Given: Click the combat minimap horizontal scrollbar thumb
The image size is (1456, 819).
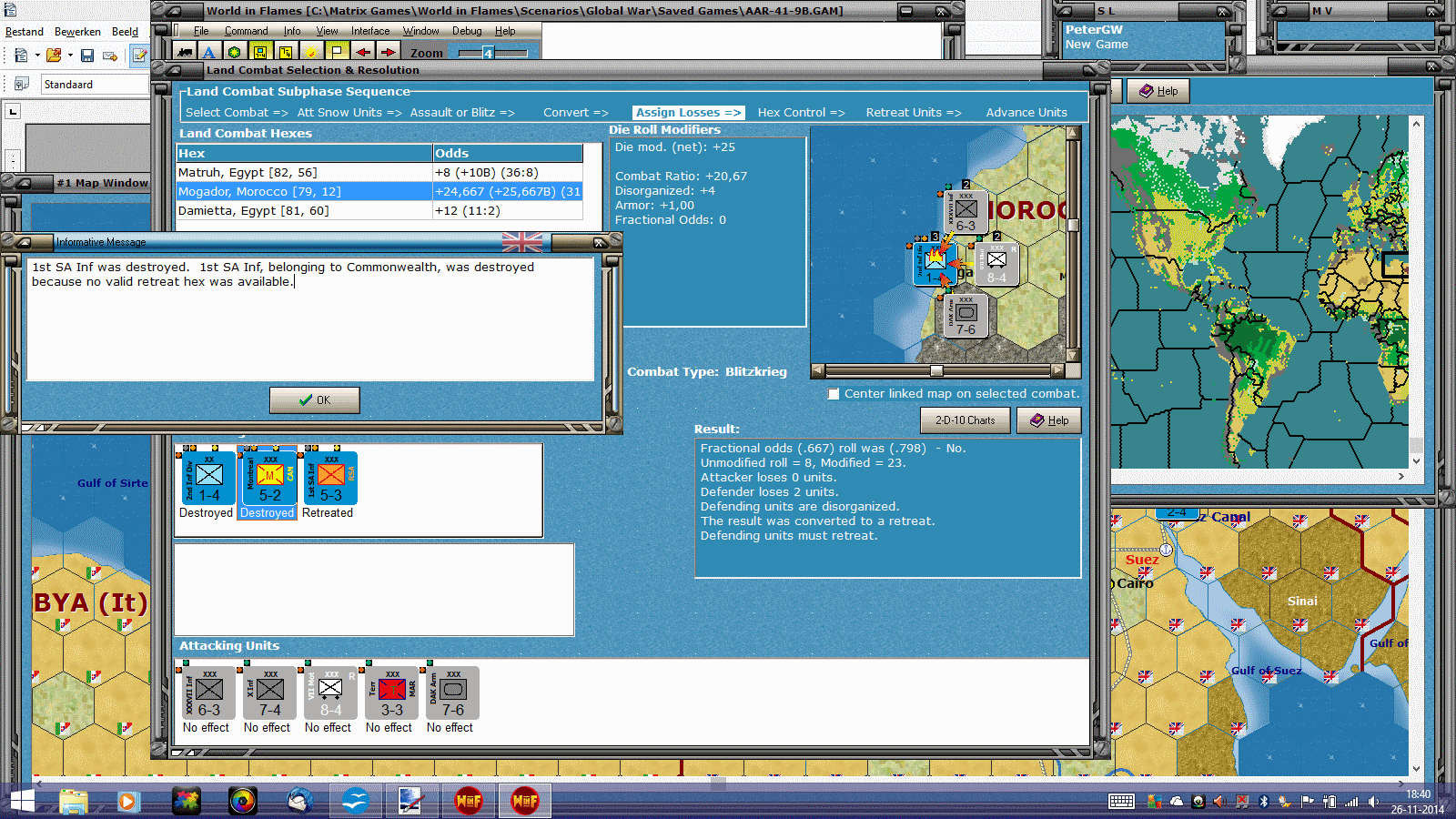Looking at the screenshot, I should 936,371.
